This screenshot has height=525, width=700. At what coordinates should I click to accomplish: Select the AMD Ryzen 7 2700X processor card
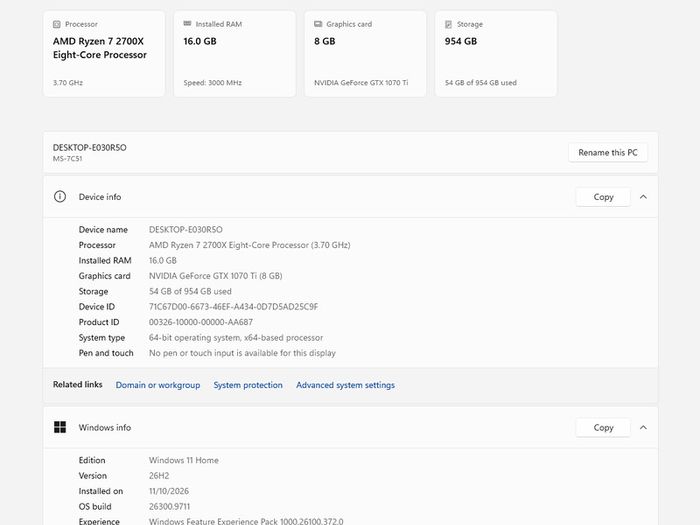[x=104, y=54]
